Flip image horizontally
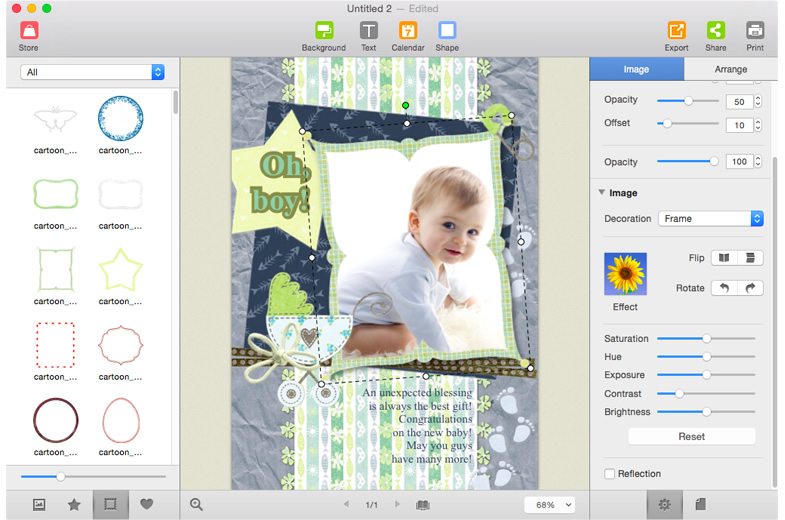This screenshot has height=520, width=785. pyautogui.click(x=724, y=258)
